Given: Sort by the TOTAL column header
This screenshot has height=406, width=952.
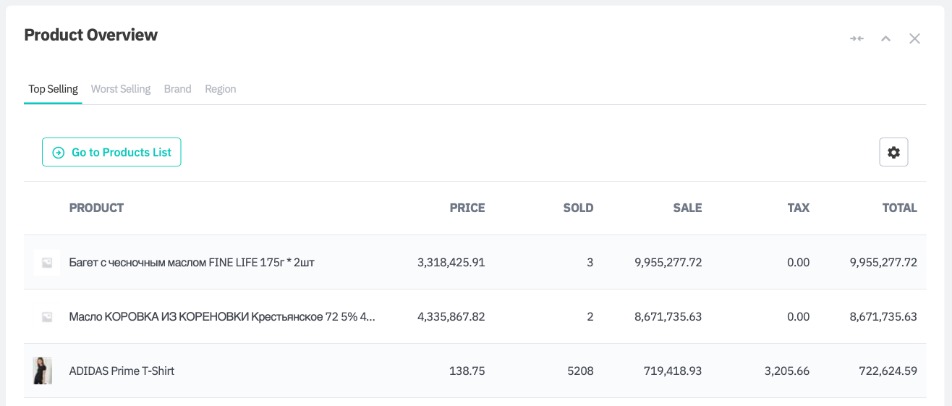Looking at the screenshot, I should (899, 208).
